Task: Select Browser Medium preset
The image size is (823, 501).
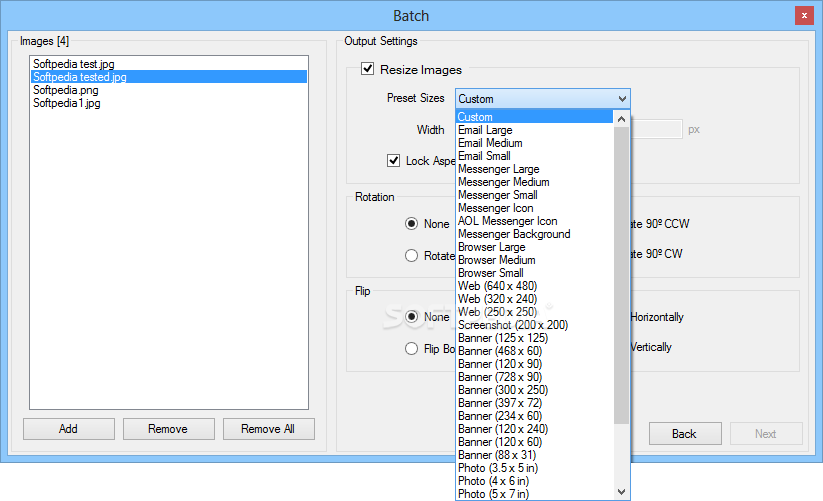Action: [534, 260]
